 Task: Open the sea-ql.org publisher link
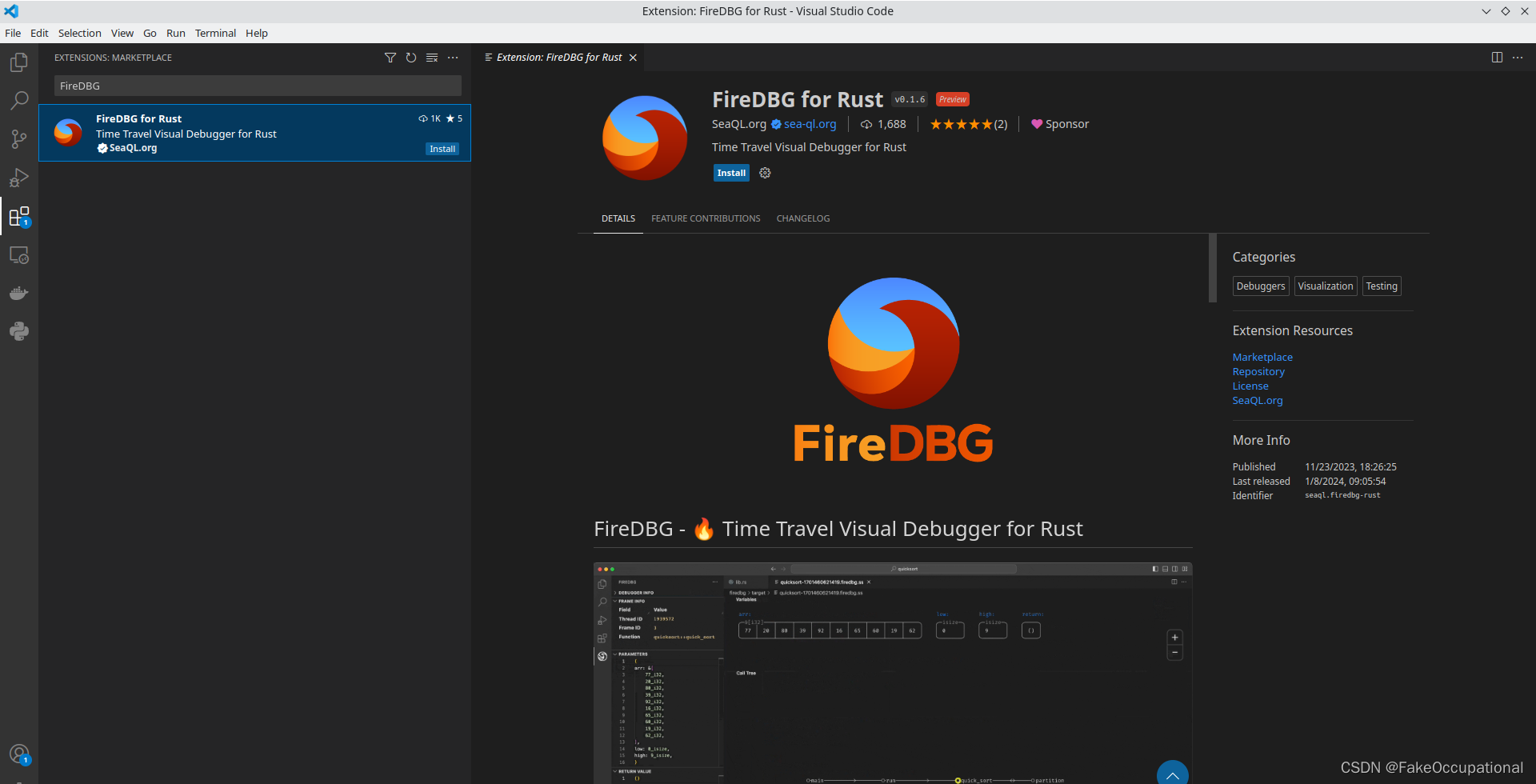point(810,124)
